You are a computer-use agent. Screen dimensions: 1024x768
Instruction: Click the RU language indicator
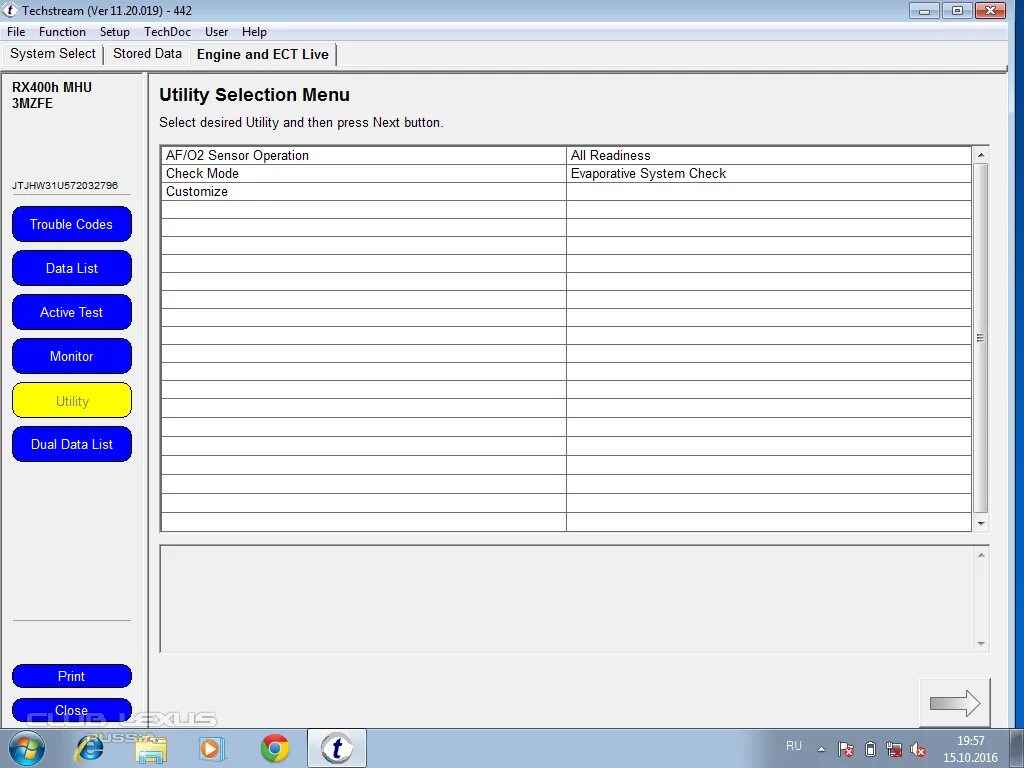coord(793,746)
